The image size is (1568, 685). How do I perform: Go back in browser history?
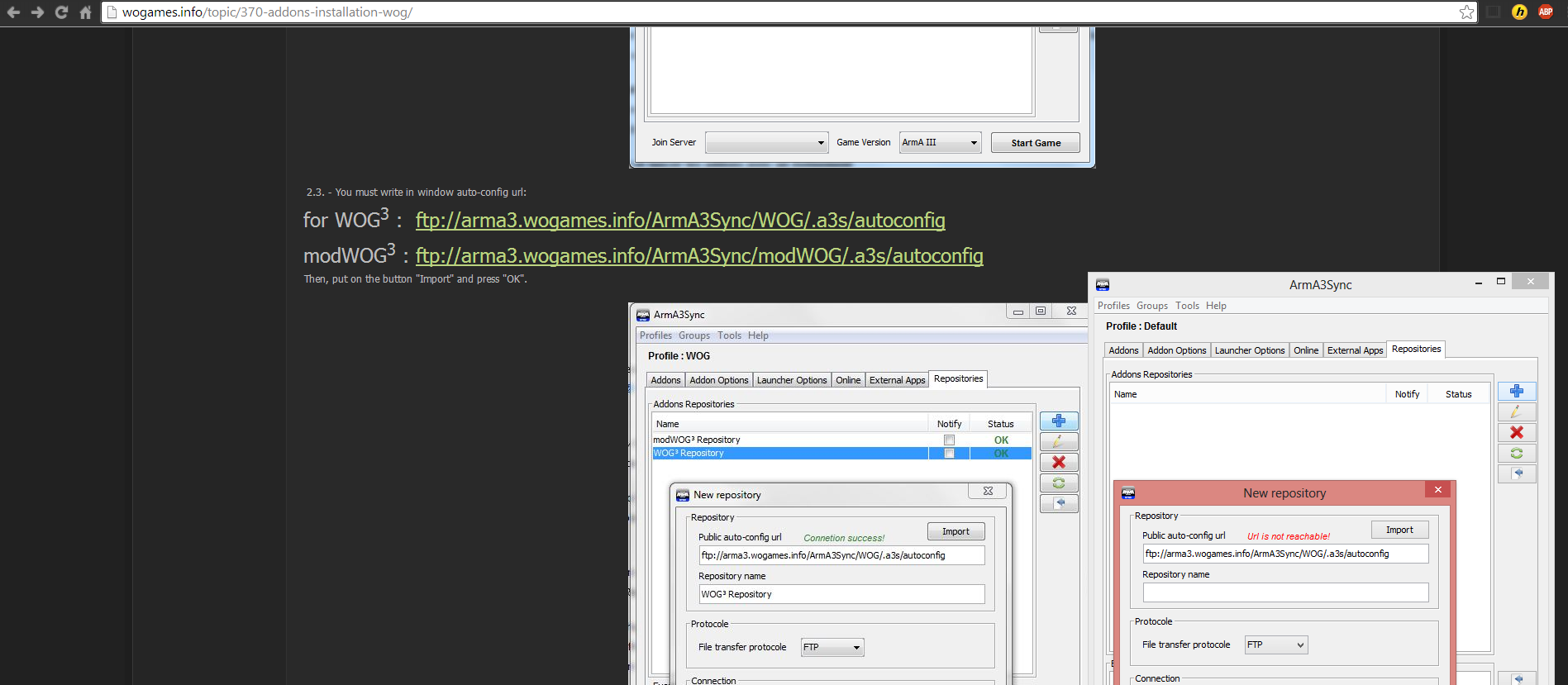13,12
